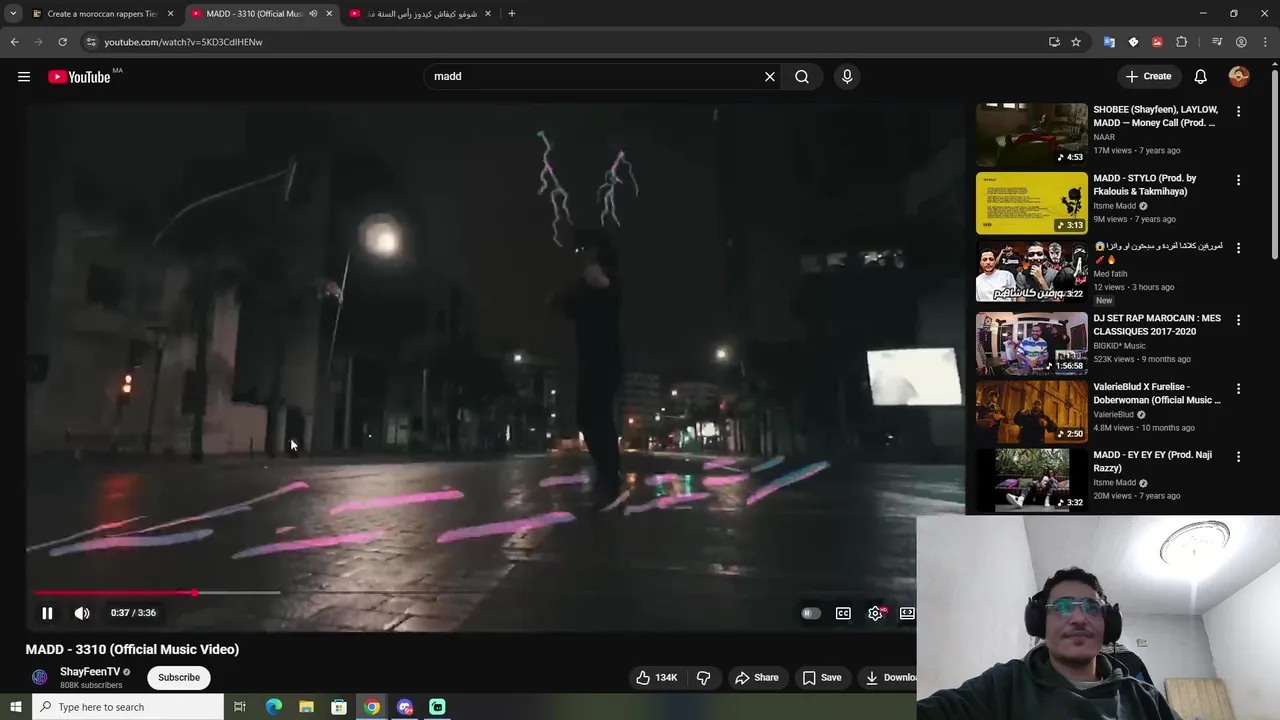Open the Extensions puzzle piece menu
The image size is (1280, 720).
pos(1182,42)
